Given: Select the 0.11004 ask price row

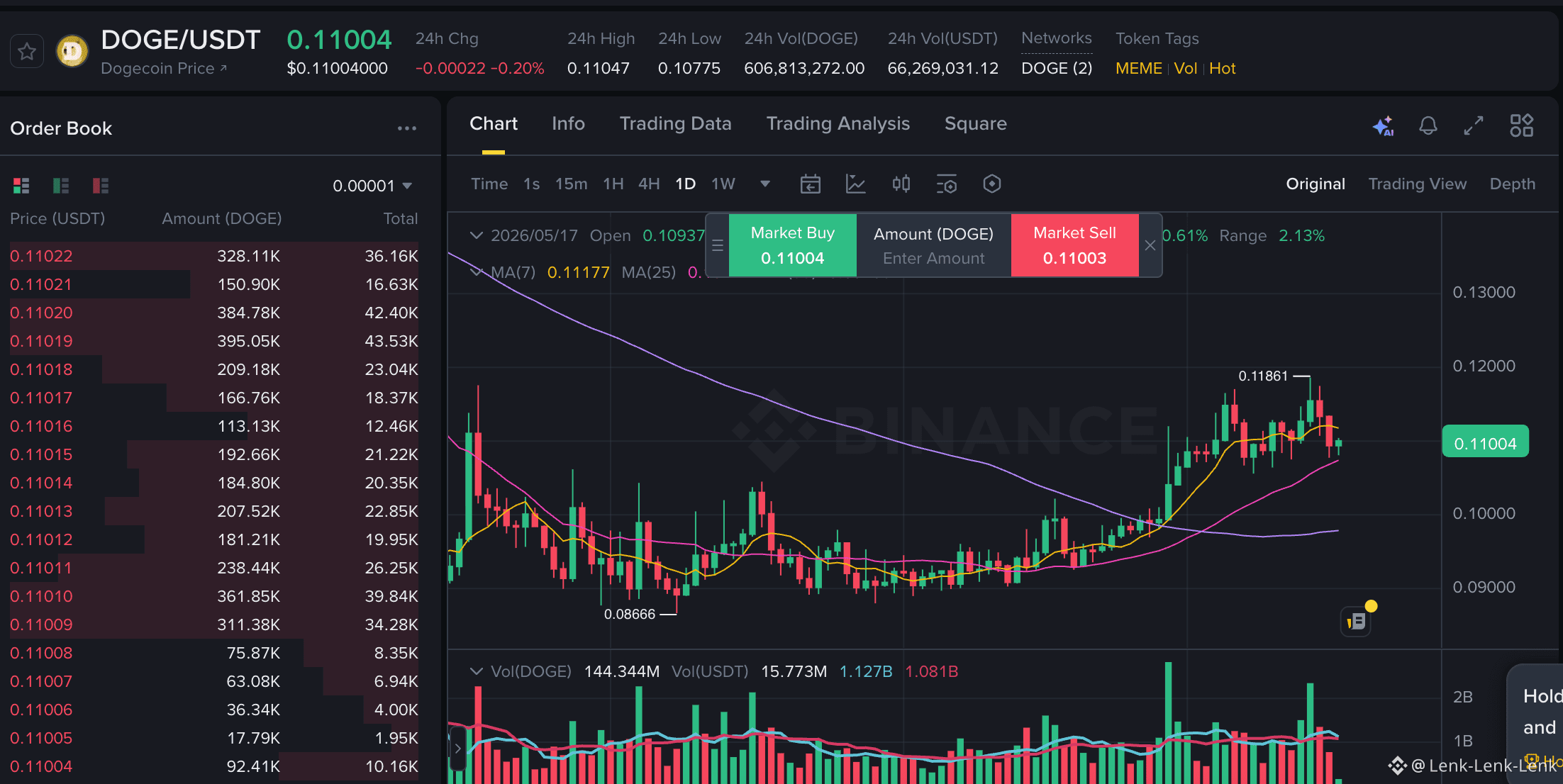Looking at the screenshot, I should 214,766.
